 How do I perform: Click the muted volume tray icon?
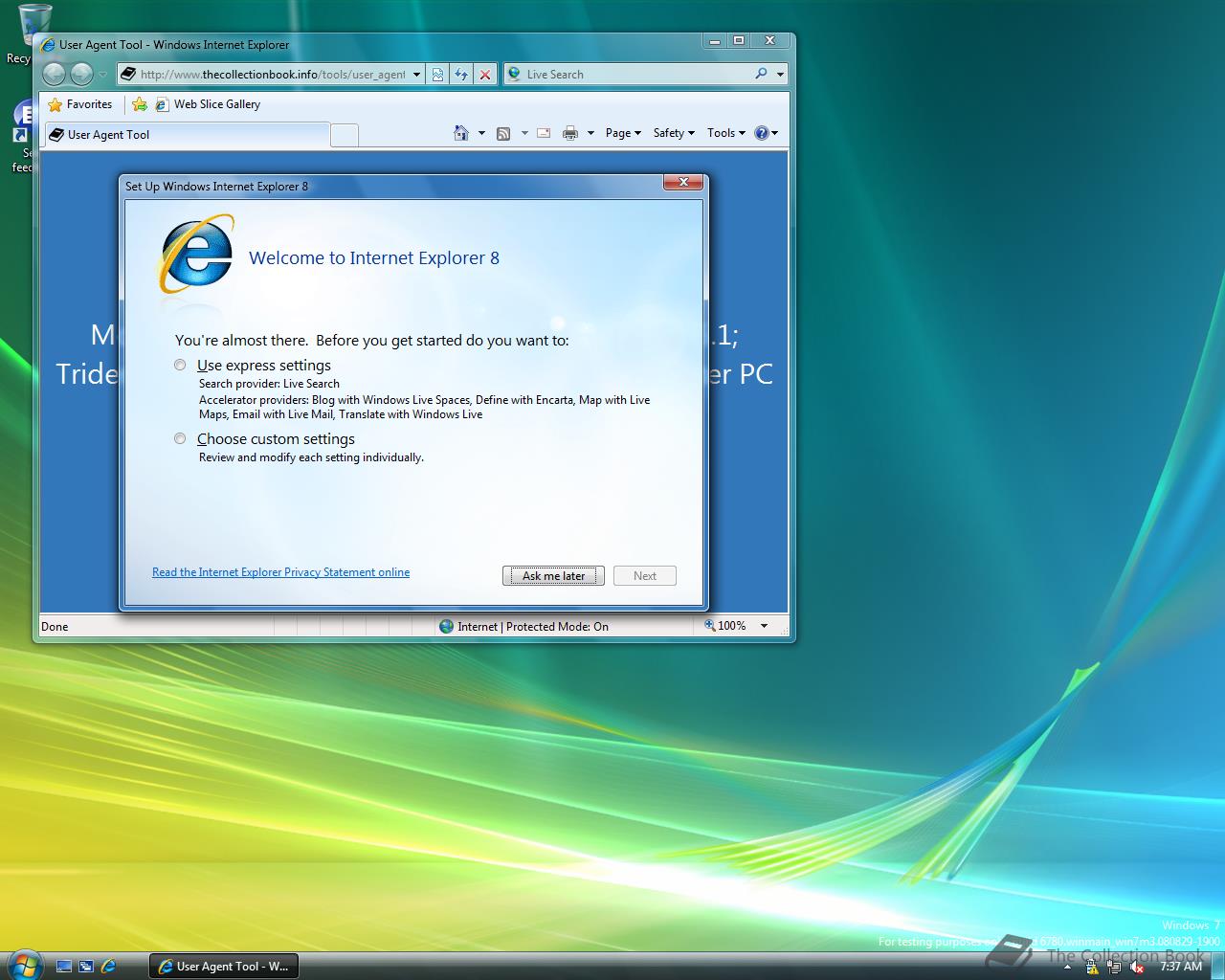point(1137,967)
